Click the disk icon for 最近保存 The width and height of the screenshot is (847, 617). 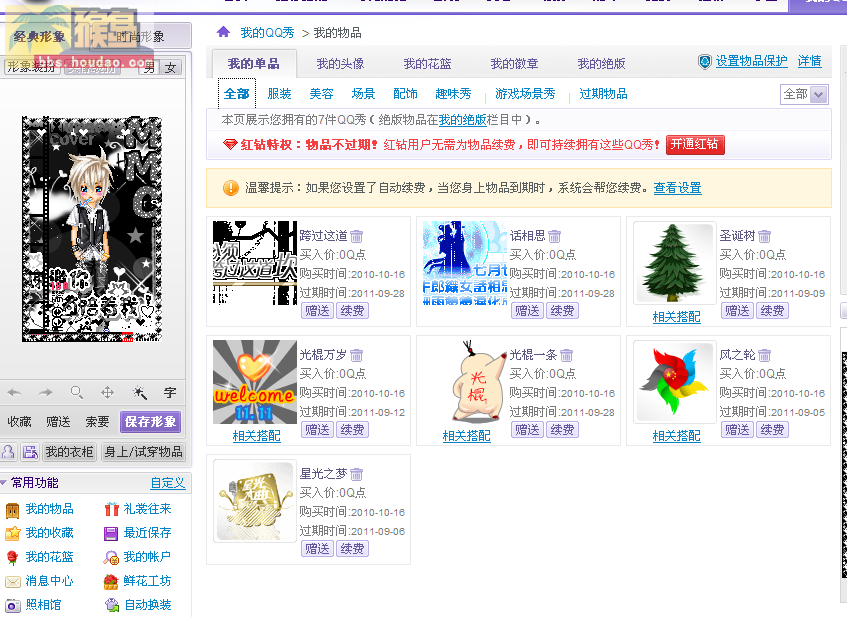(111, 534)
